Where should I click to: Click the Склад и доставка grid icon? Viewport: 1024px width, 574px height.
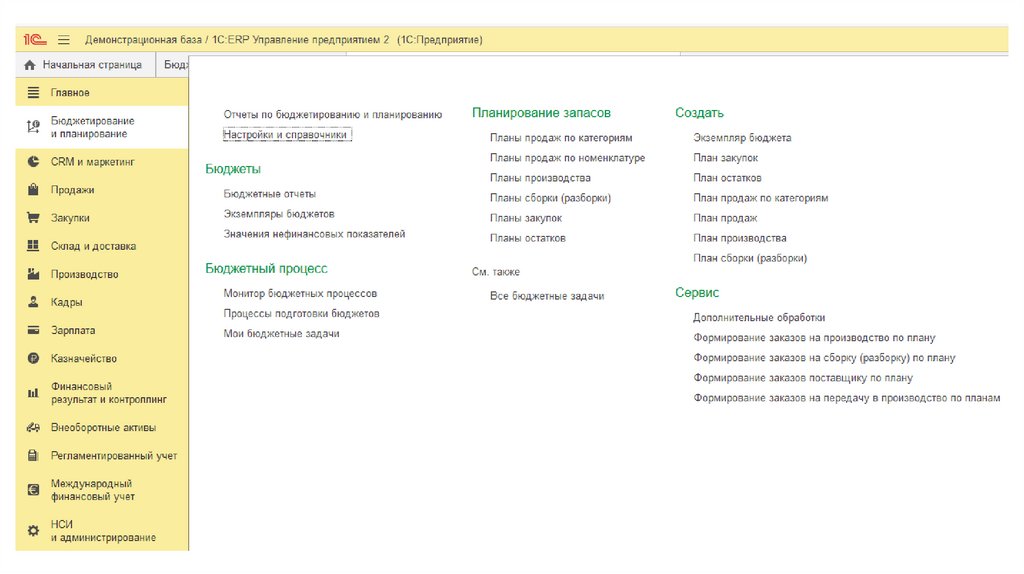click(33, 246)
